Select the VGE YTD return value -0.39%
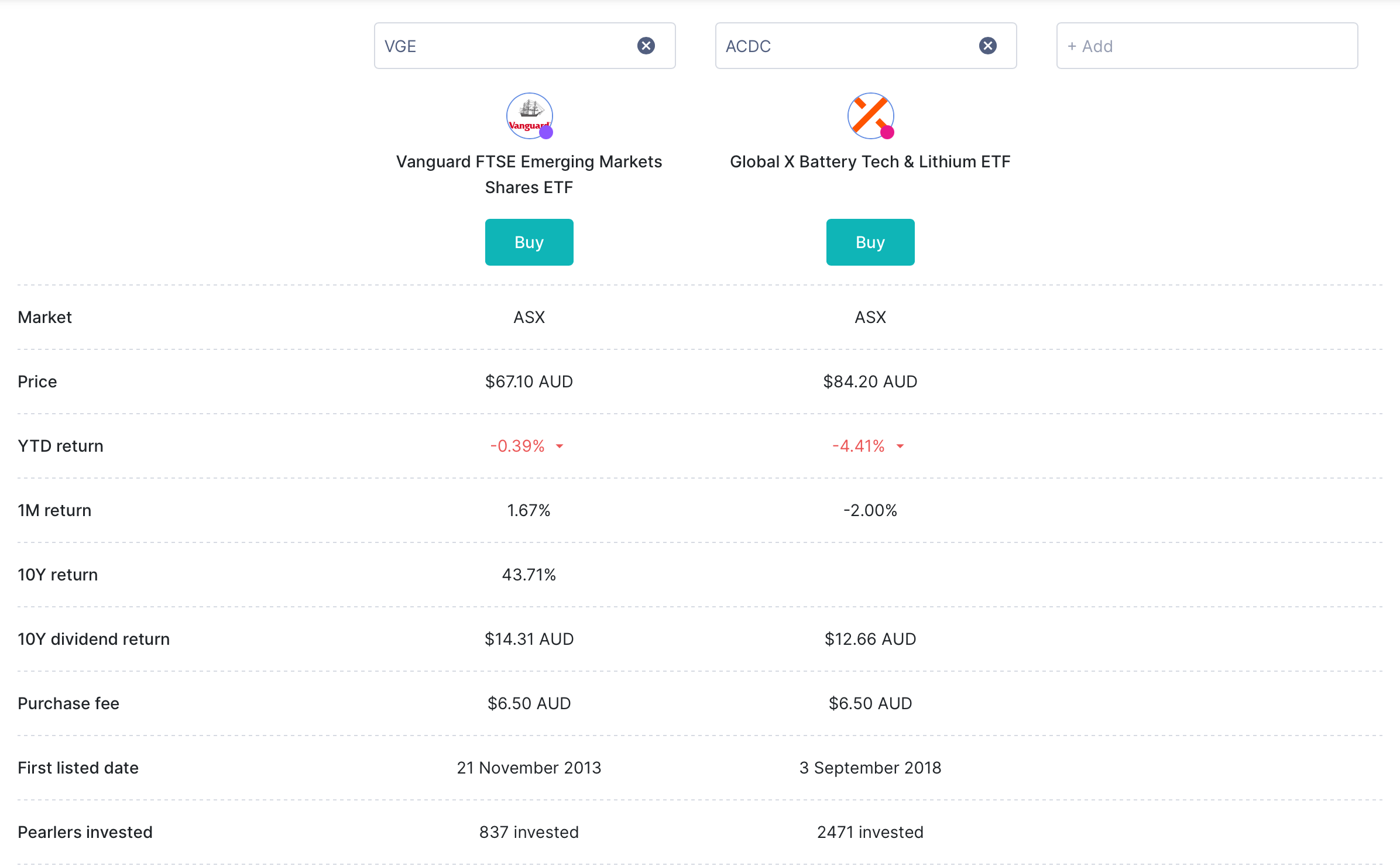 click(517, 446)
